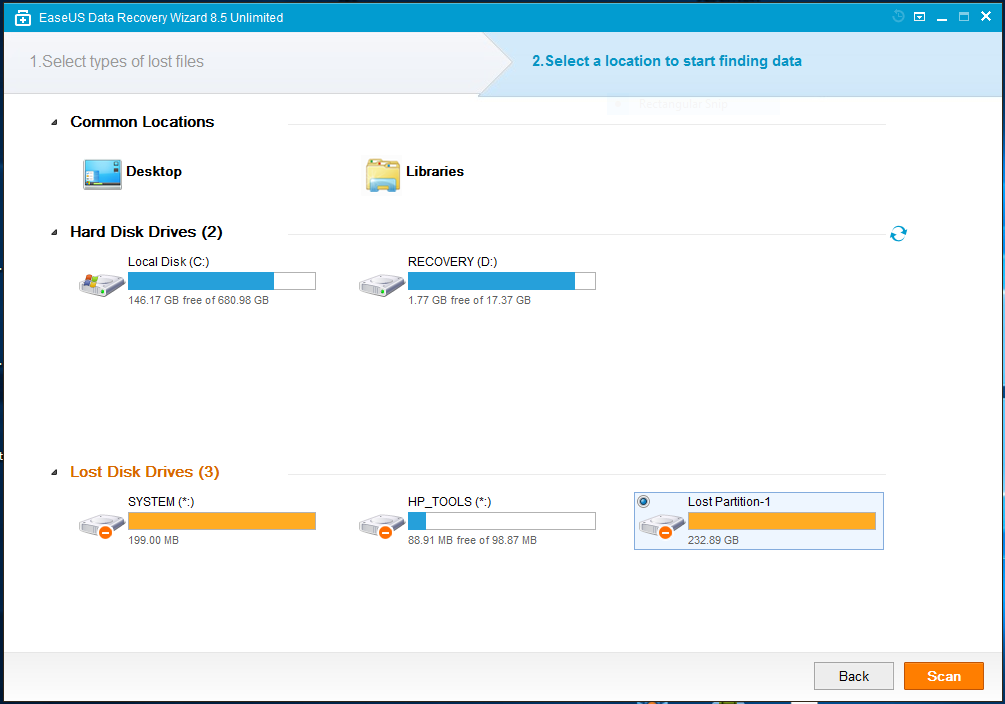Click the 'Hard Disk Drives (2)' heading
This screenshot has width=1005, height=704.
click(146, 231)
